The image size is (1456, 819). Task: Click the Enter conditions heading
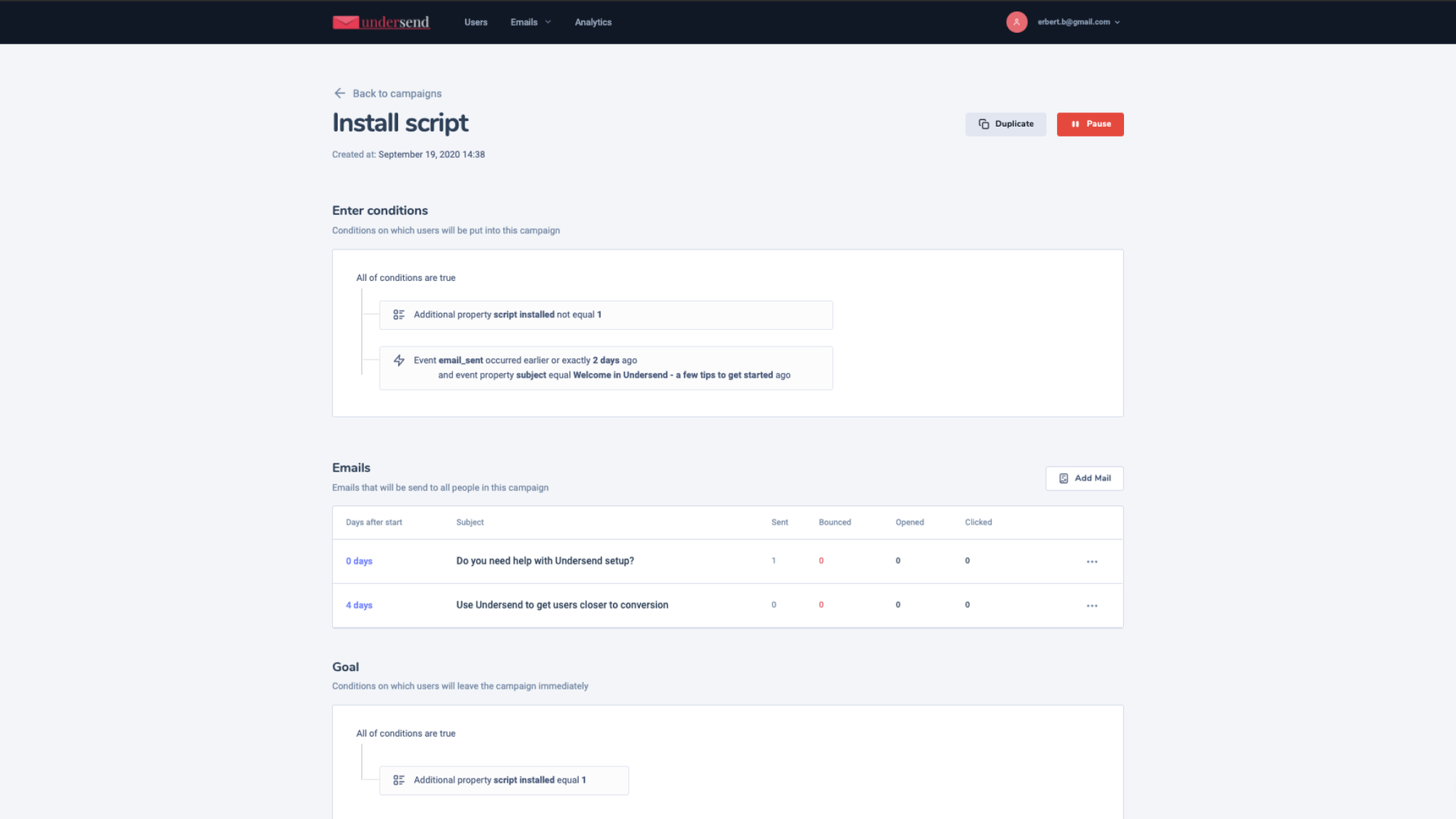[x=379, y=210]
